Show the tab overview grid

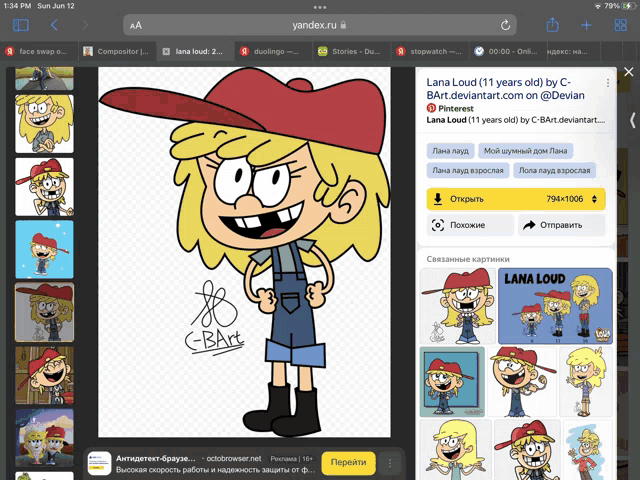(620, 25)
